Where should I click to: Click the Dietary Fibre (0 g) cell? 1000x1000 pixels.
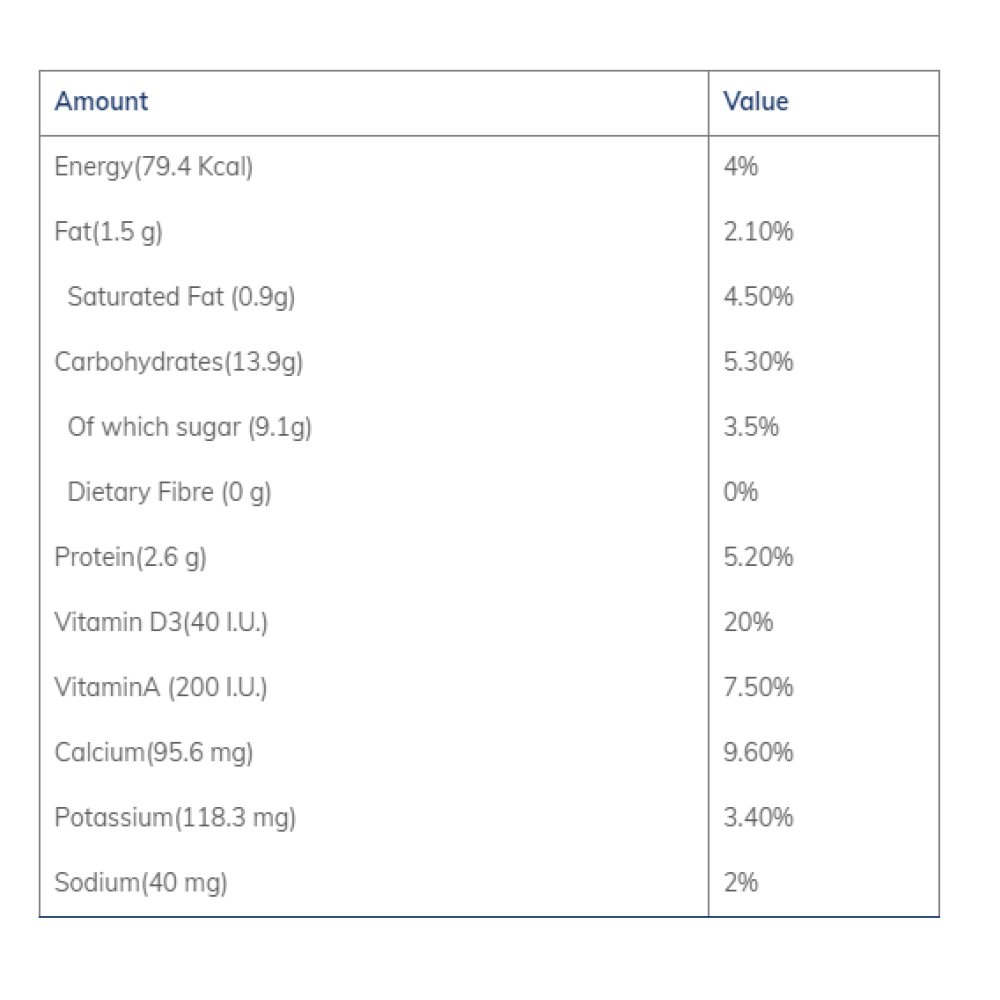pyautogui.click(x=170, y=492)
